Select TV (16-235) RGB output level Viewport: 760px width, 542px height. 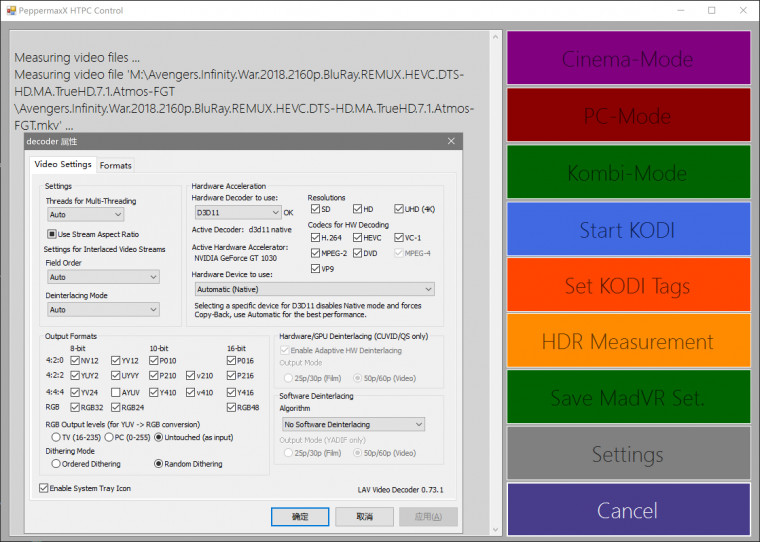click(56, 437)
